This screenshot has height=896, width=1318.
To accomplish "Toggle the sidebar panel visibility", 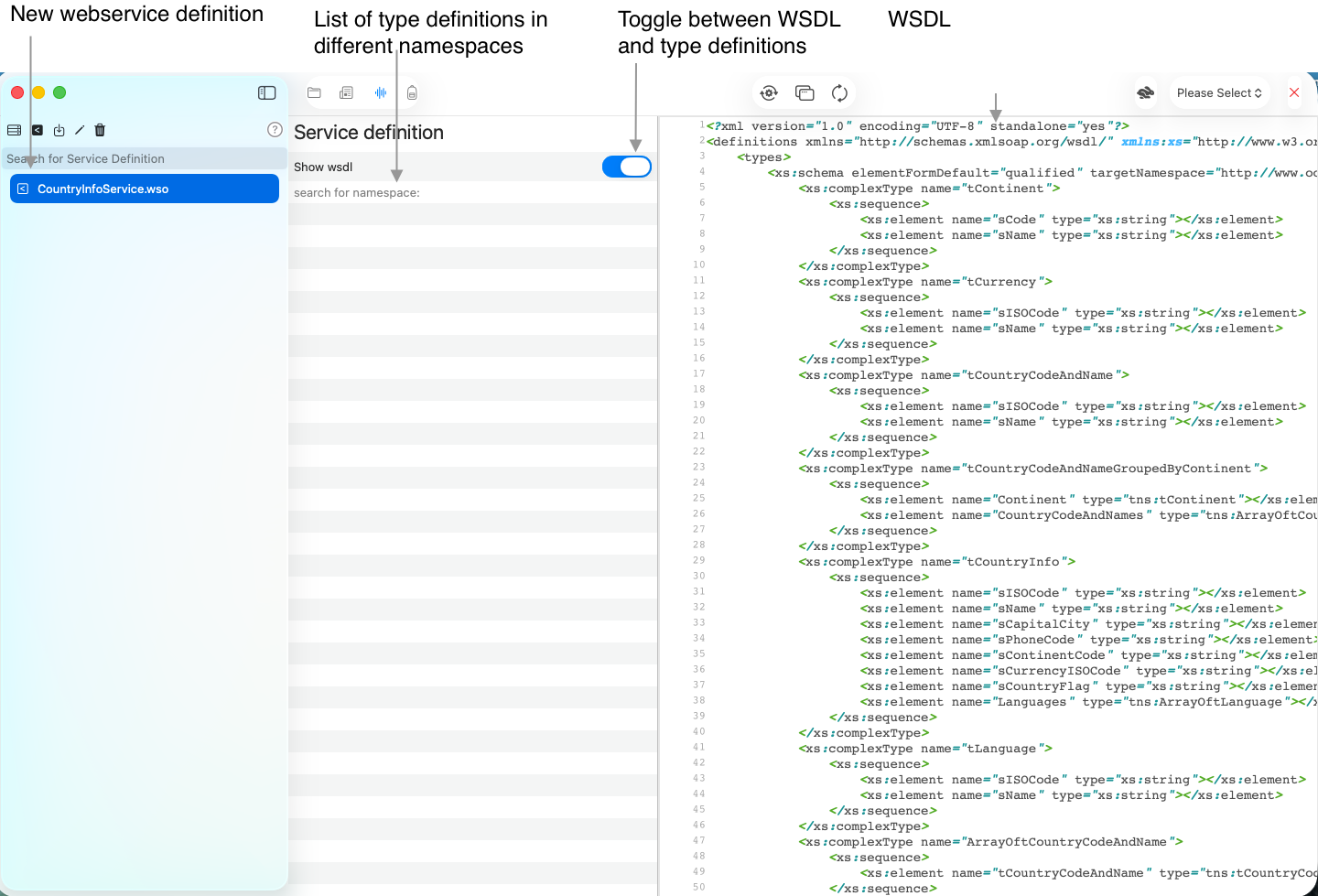I will (266, 92).
